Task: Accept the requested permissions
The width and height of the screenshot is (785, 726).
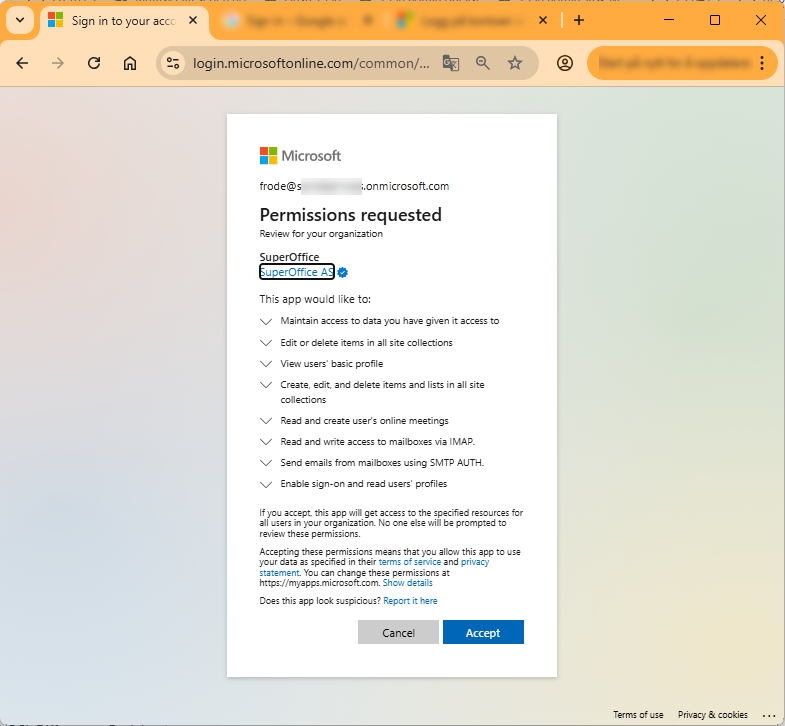Action: pyautogui.click(x=483, y=632)
